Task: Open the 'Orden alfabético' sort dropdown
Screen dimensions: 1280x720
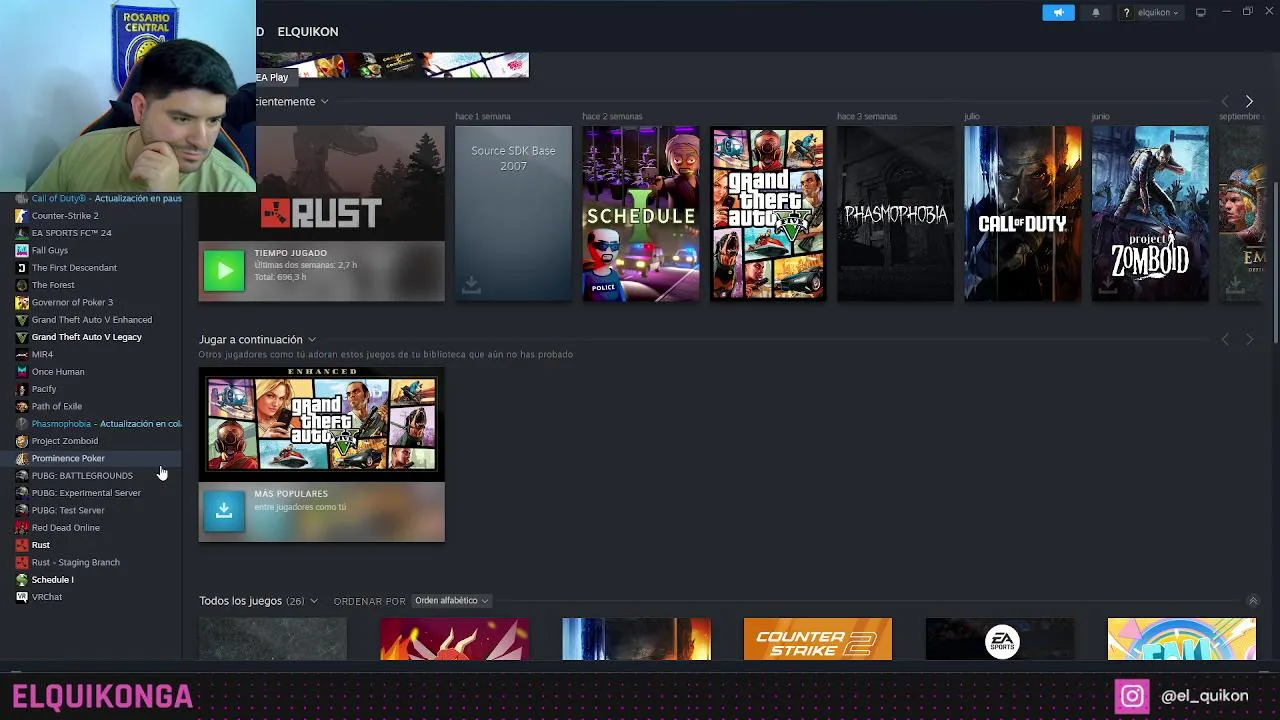Action: click(451, 601)
